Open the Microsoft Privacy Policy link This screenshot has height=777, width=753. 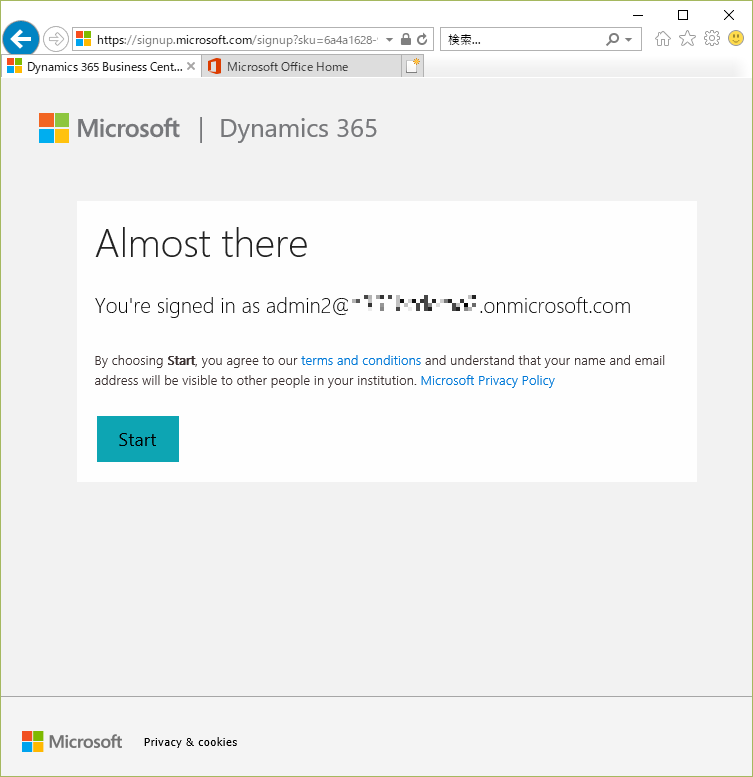click(487, 381)
